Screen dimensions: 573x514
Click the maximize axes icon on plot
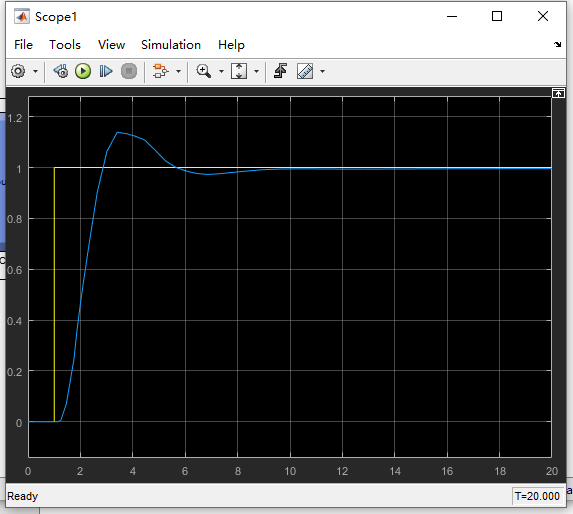(x=558, y=94)
